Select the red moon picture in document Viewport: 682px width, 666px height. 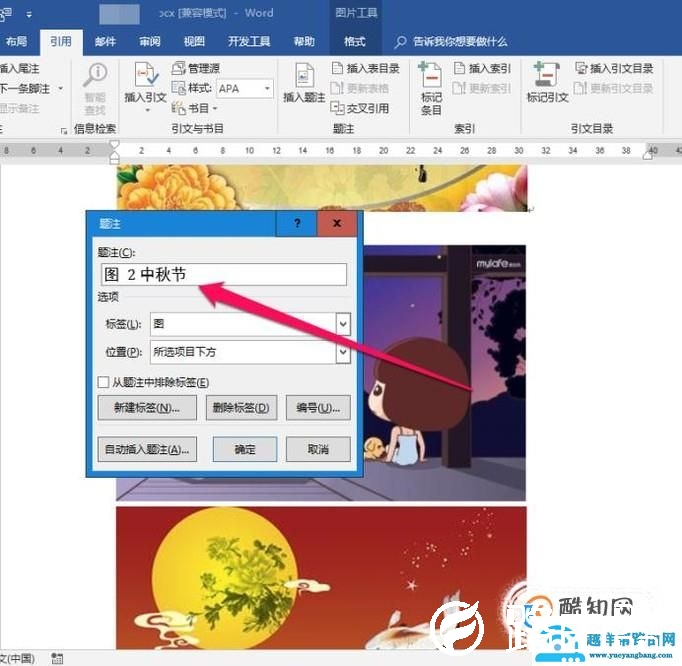point(321,578)
